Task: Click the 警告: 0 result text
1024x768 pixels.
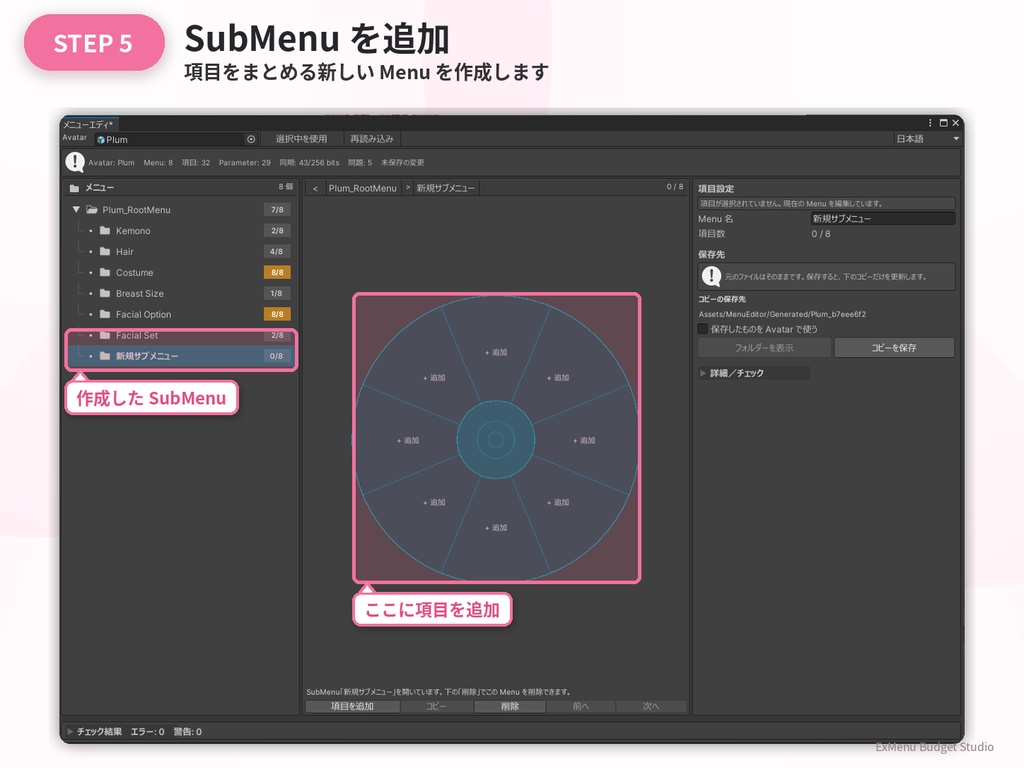Action: click(x=187, y=731)
